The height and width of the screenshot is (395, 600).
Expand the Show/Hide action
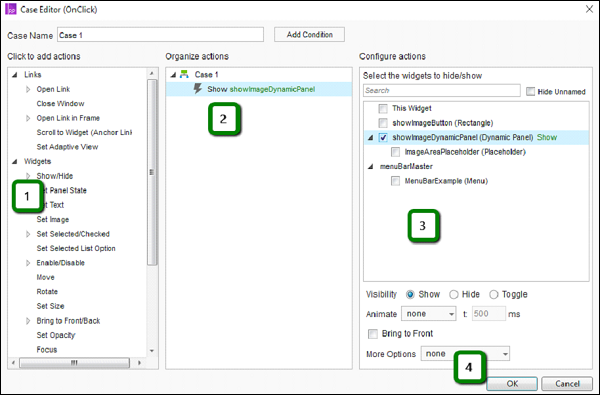28,176
